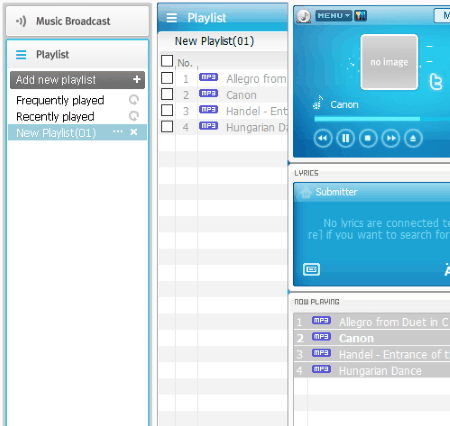Pause playback
This screenshot has height=426, width=450.
(x=345, y=138)
